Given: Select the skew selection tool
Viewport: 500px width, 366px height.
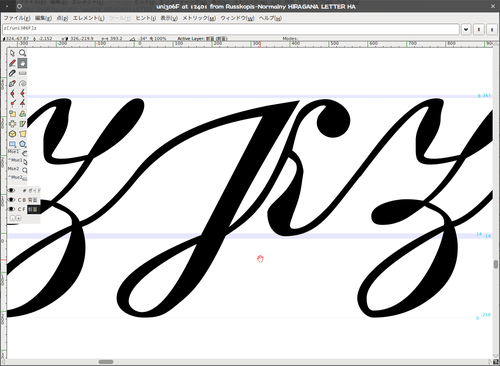Looking at the screenshot, I should click(22, 124).
